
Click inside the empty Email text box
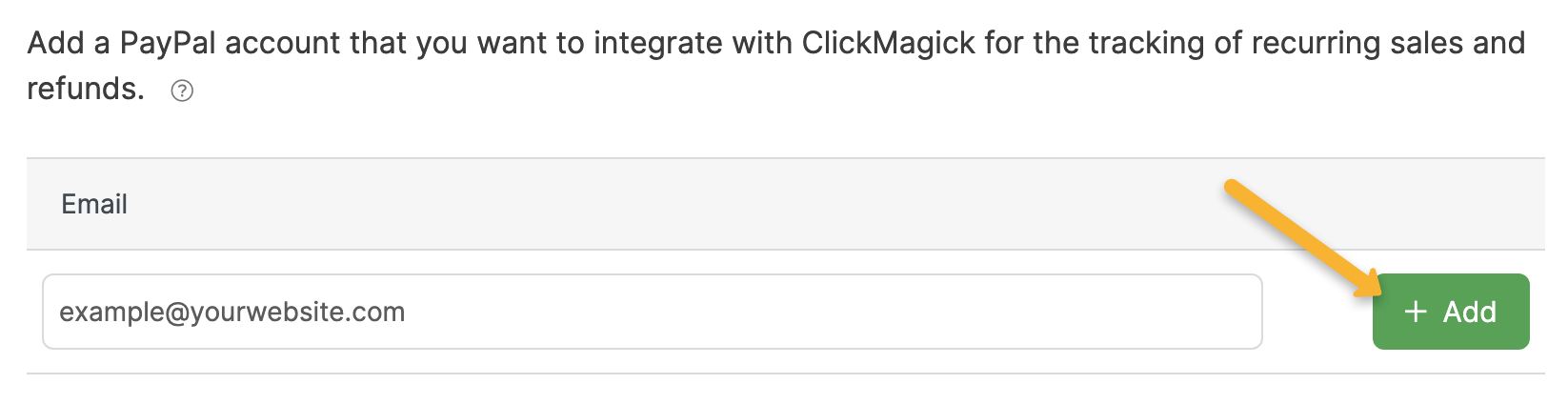click(x=652, y=312)
